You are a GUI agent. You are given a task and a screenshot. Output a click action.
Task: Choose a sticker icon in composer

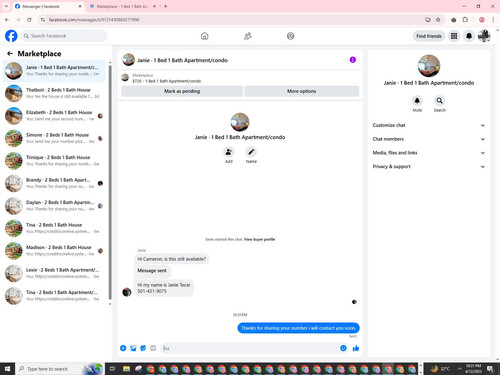143,348
